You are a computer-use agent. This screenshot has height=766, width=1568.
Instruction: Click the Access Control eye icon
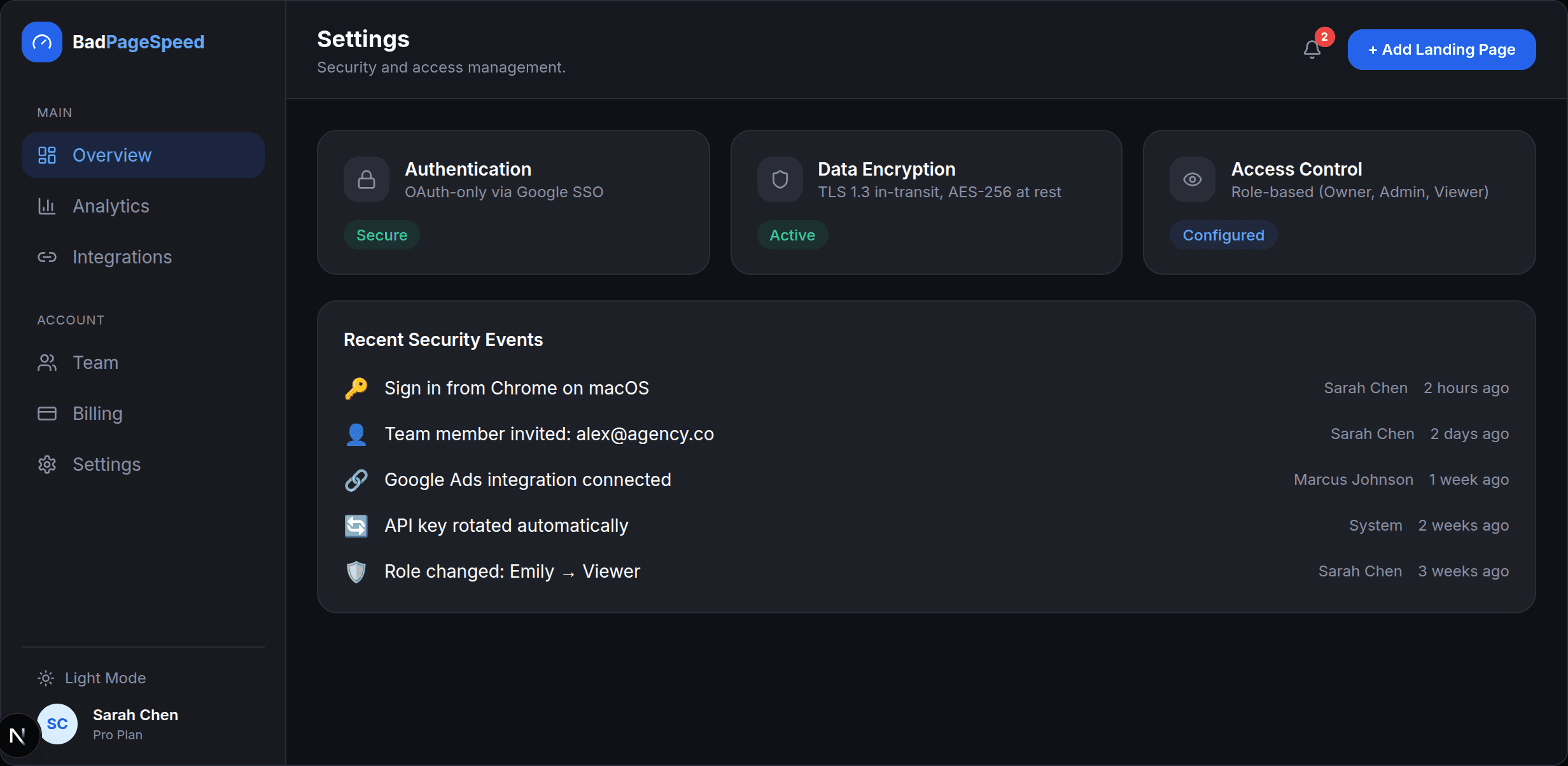coord(1193,179)
